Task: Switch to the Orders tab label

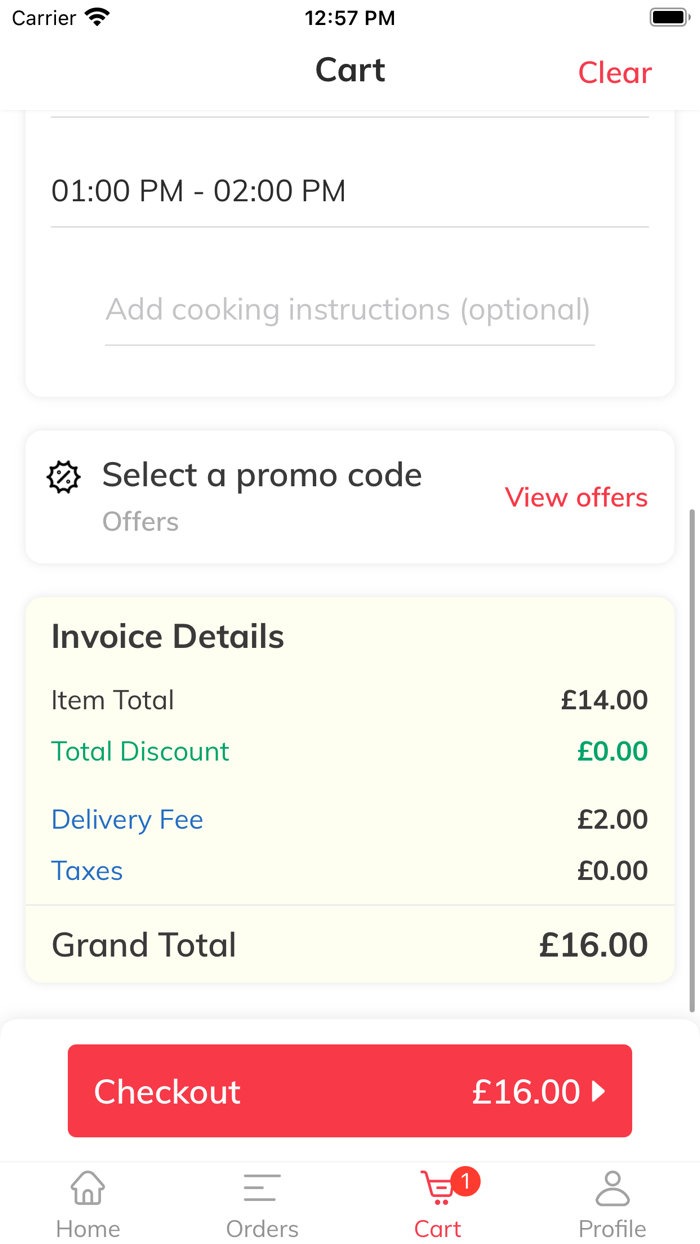Action: [262, 1228]
